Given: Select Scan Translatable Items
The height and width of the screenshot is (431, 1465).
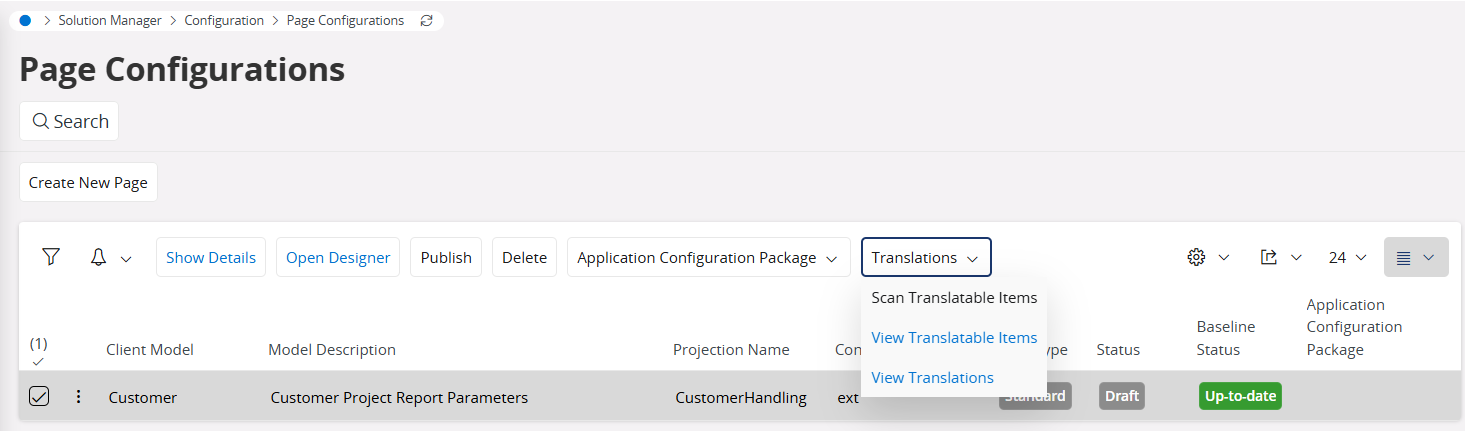Looking at the screenshot, I should point(954,297).
